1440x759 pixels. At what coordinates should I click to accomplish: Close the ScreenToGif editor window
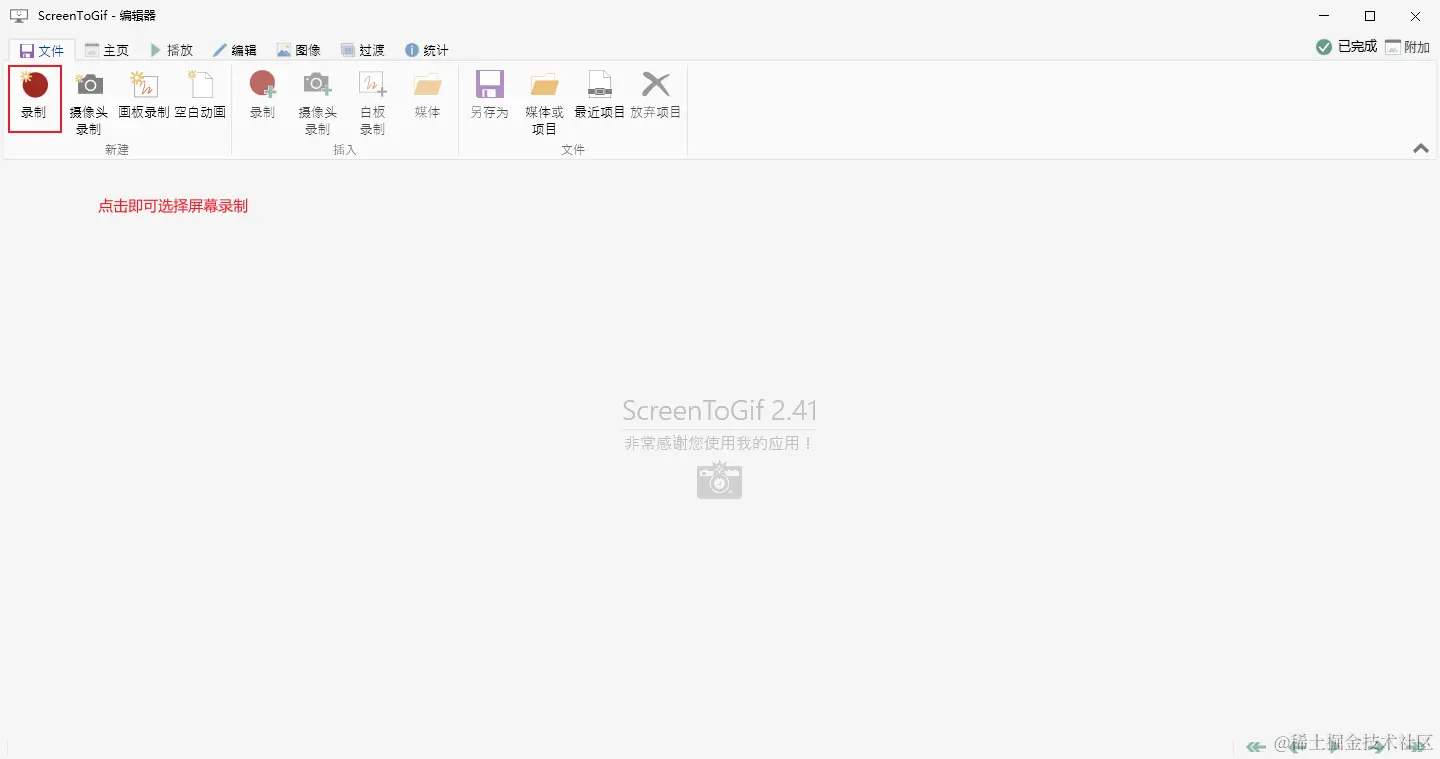(x=1416, y=16)
